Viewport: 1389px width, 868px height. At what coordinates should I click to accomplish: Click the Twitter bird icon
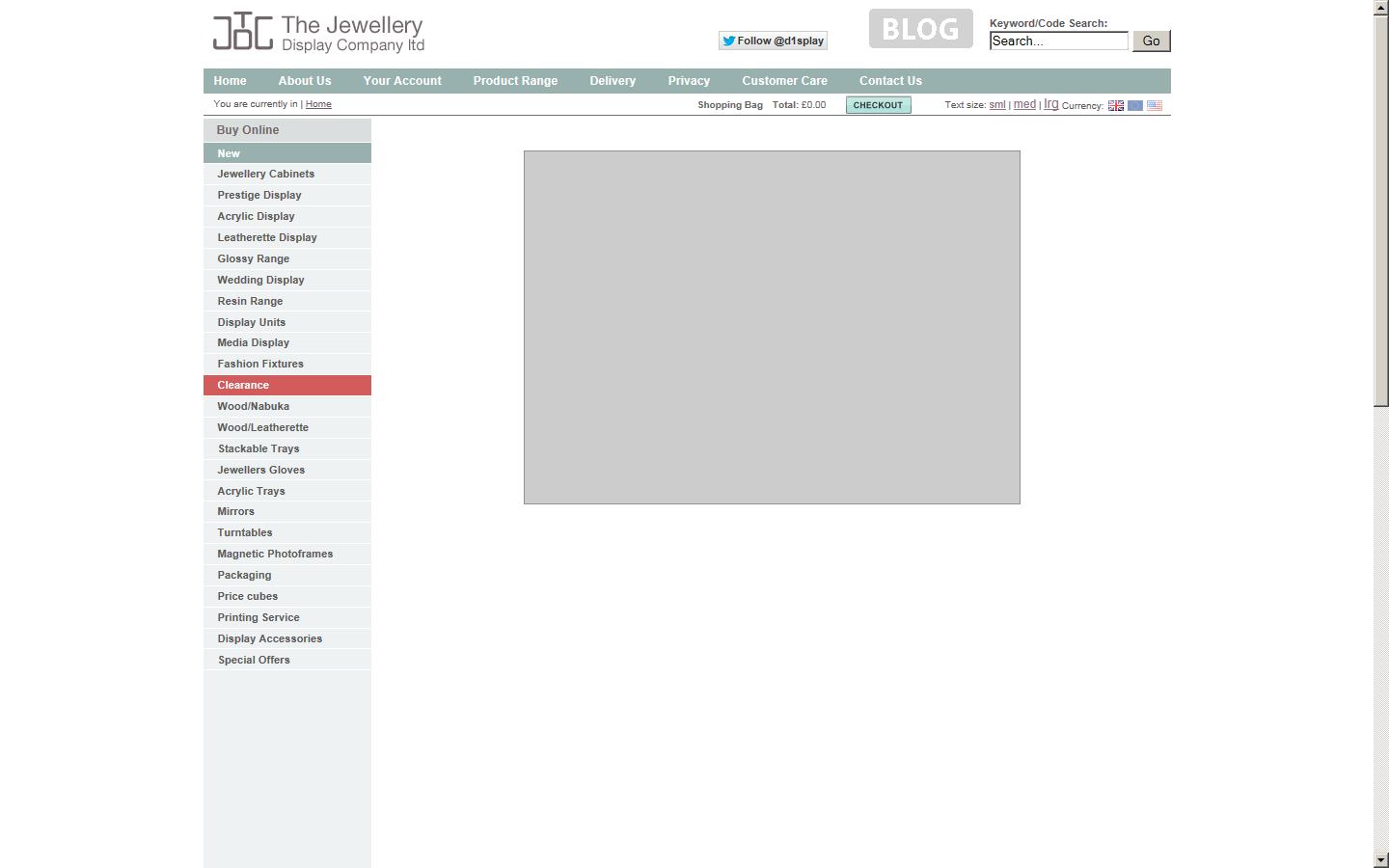(728, 41)
